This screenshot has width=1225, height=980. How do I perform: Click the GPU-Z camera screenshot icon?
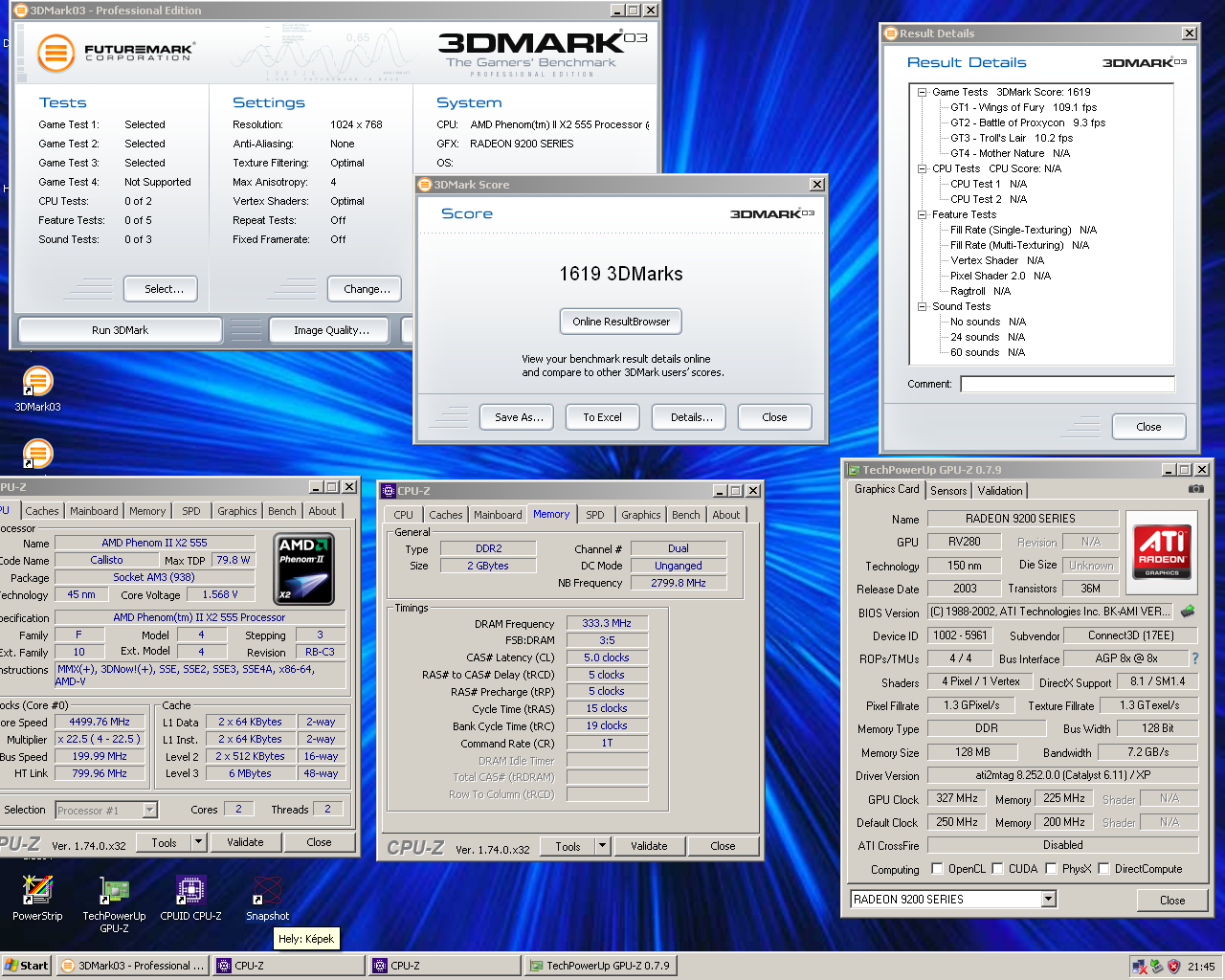pyautogui.click(x=1195, y=489)
